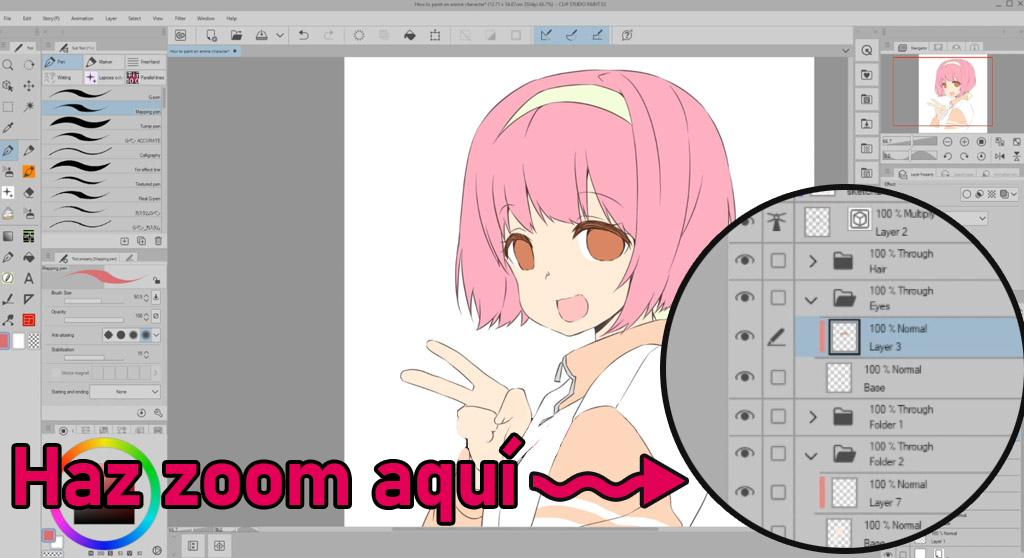Collapse the Eyes folder
The width and height of the screenshot is (1024, 558).
tap(811, 301)
